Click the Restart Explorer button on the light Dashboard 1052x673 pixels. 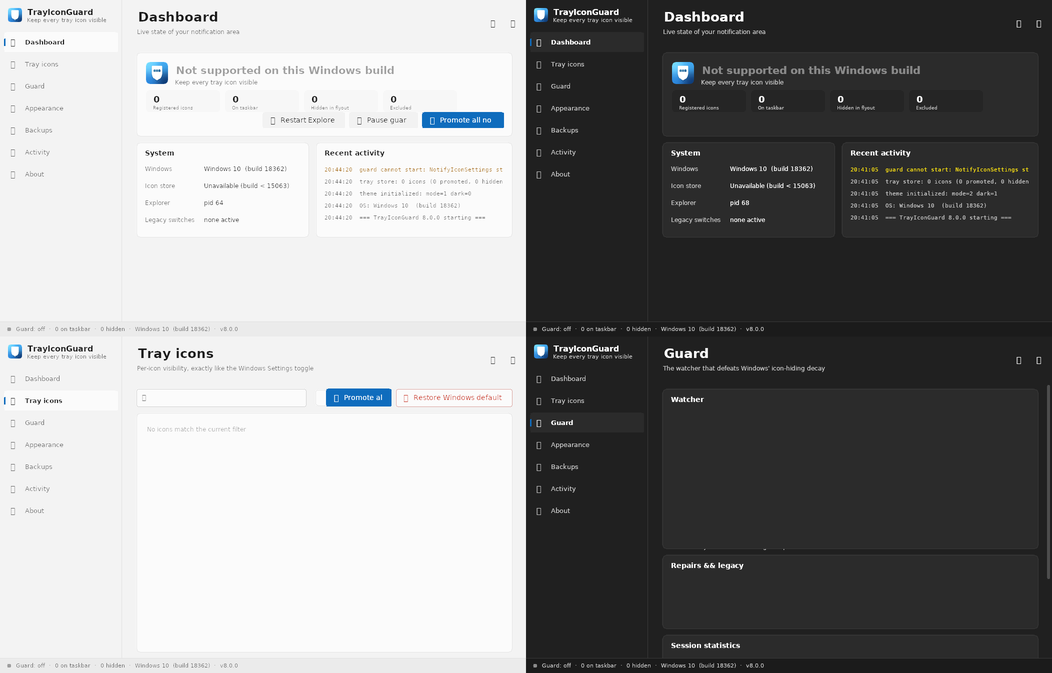(303, 120)
